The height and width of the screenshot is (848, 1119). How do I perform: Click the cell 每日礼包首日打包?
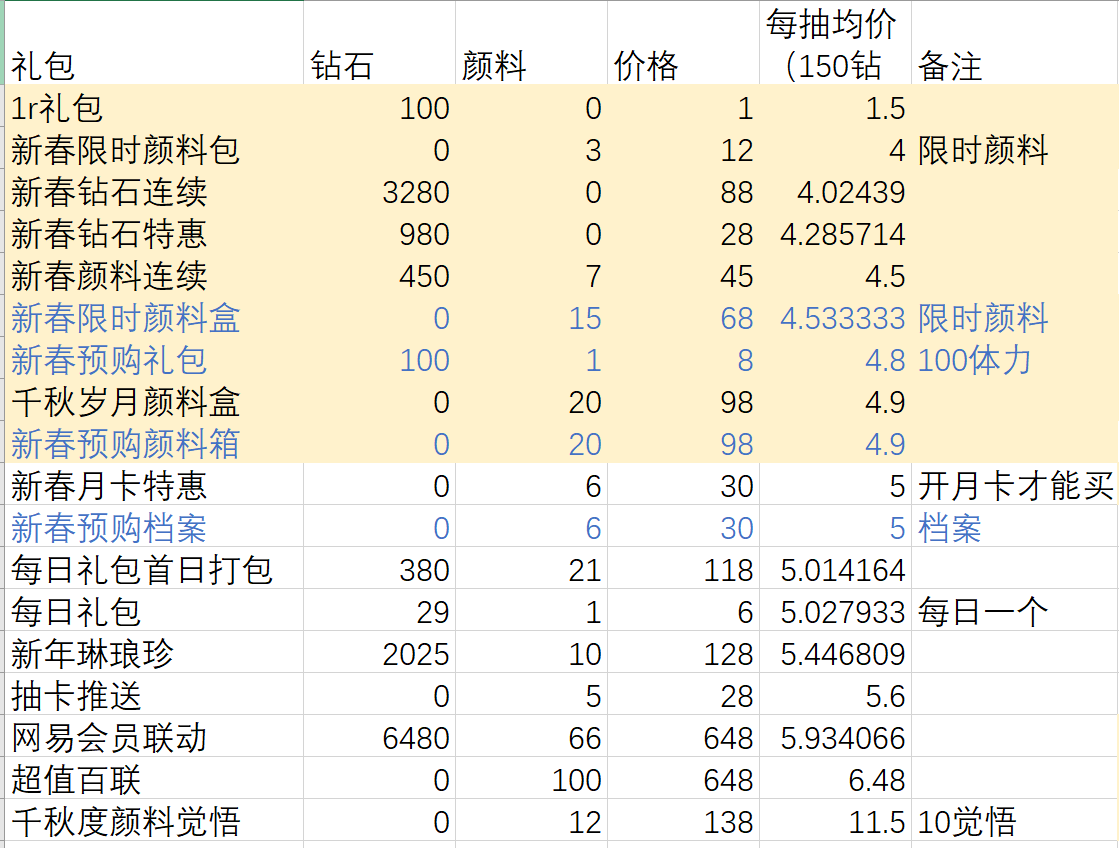click(153, 569)
